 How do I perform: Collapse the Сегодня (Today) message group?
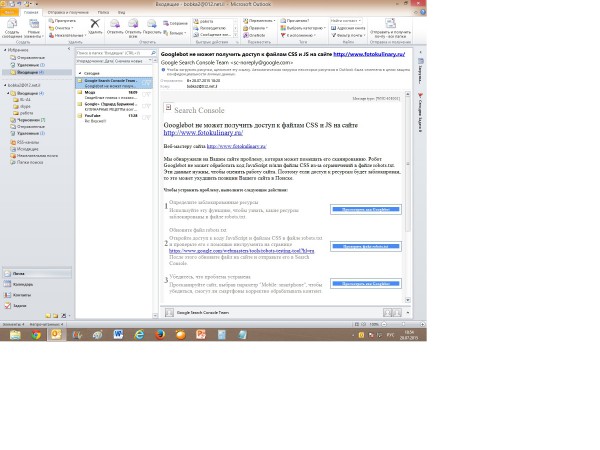pos(80,73)
